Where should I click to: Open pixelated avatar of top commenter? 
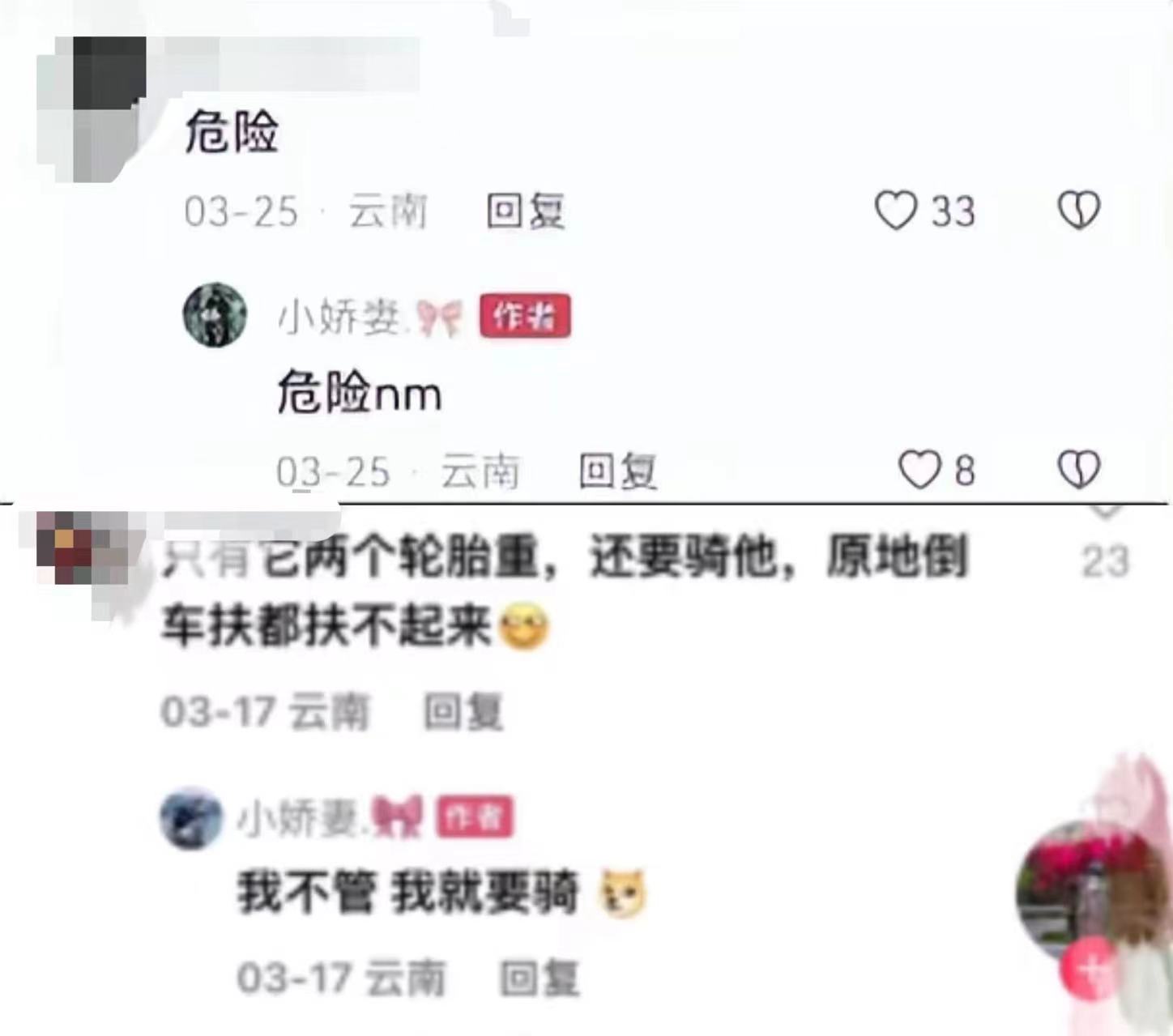point(92,109)
